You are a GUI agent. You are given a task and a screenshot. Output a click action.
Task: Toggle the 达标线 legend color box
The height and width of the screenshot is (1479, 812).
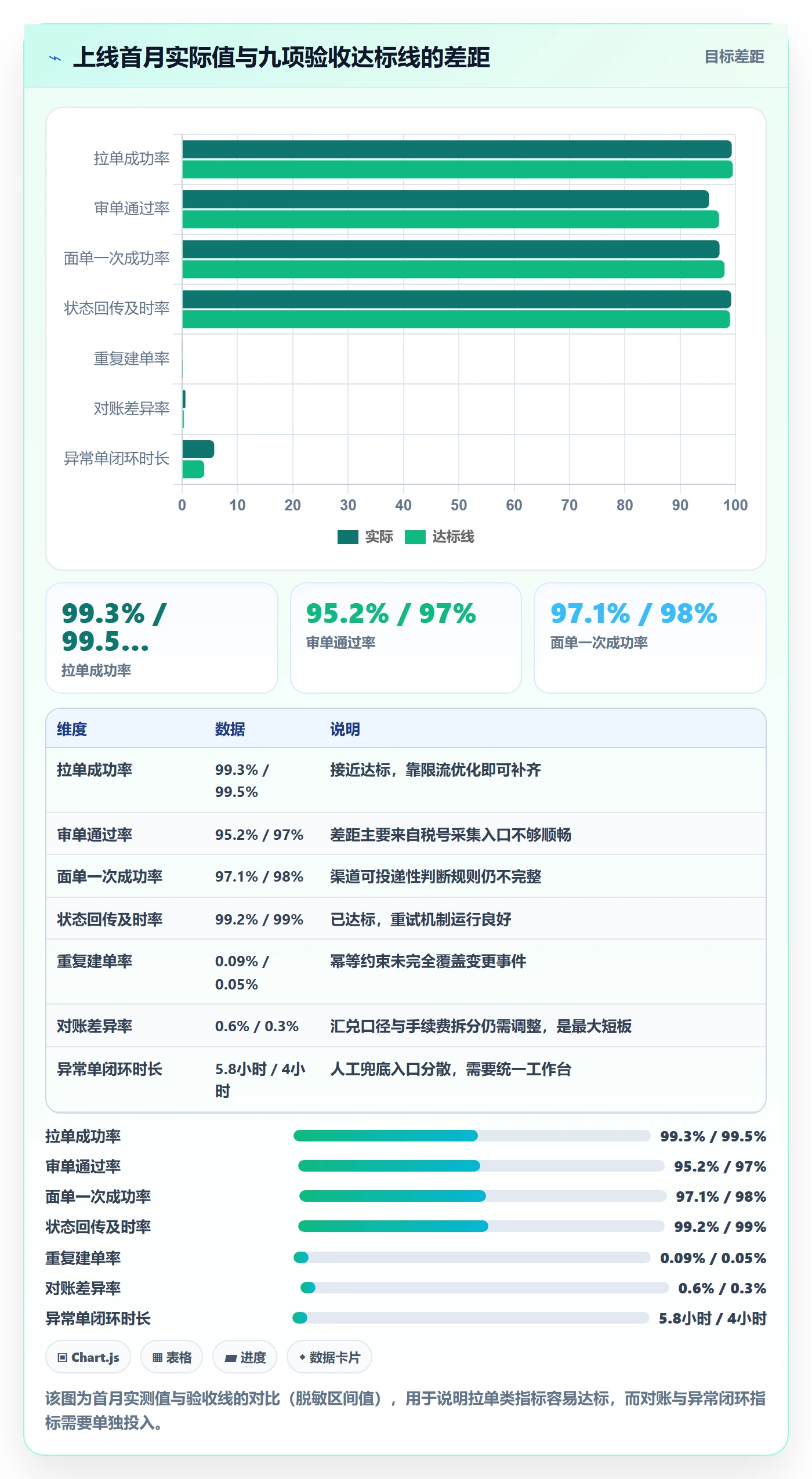pos(415,537)
